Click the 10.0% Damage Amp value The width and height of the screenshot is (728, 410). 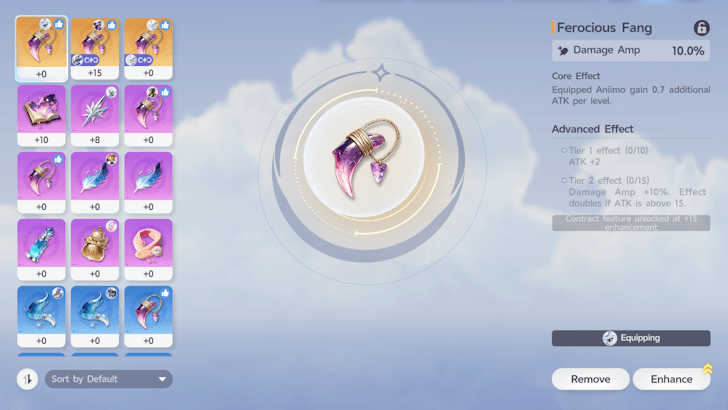688,51
